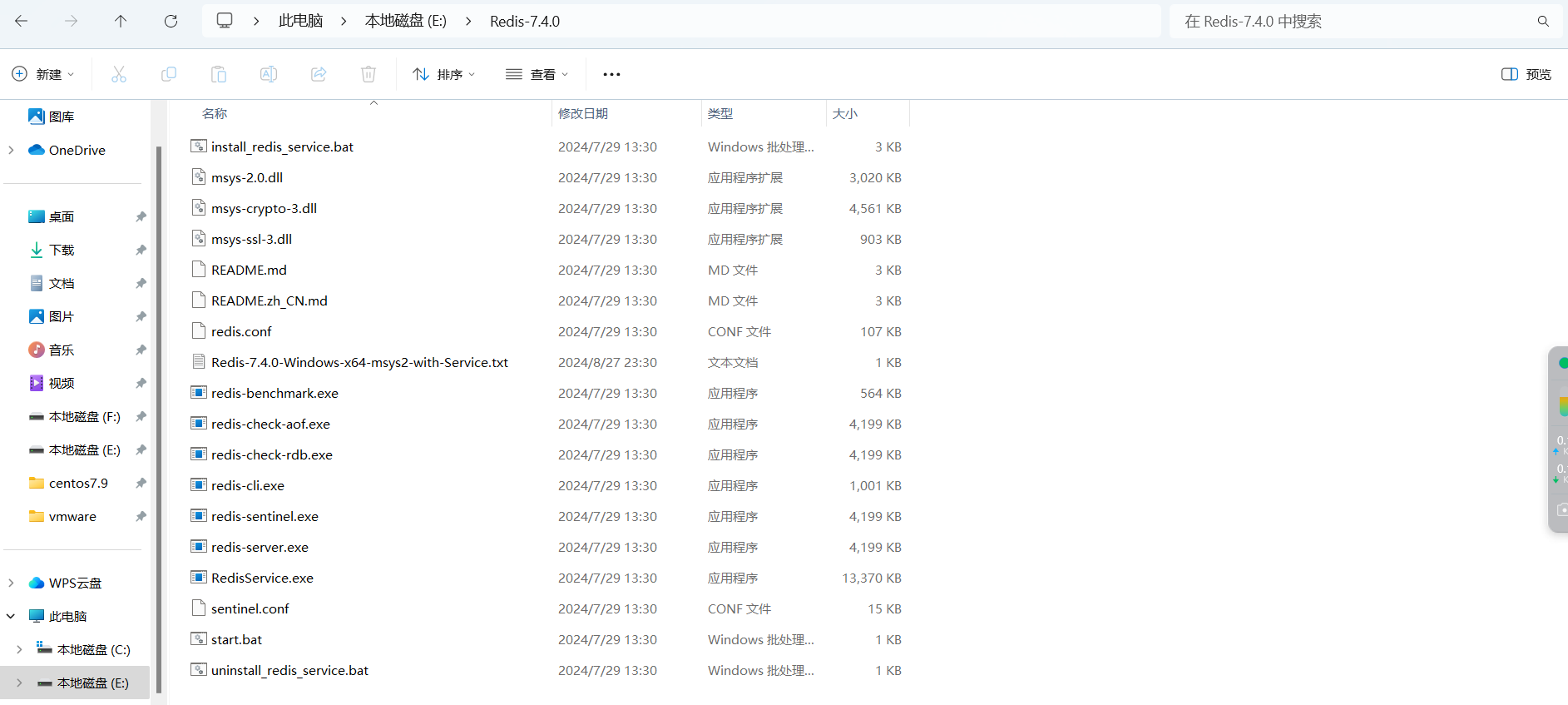Viewport: 1568px width, 705px height.
Task: Sort by 大小 column header
Action: coord(845,113)
